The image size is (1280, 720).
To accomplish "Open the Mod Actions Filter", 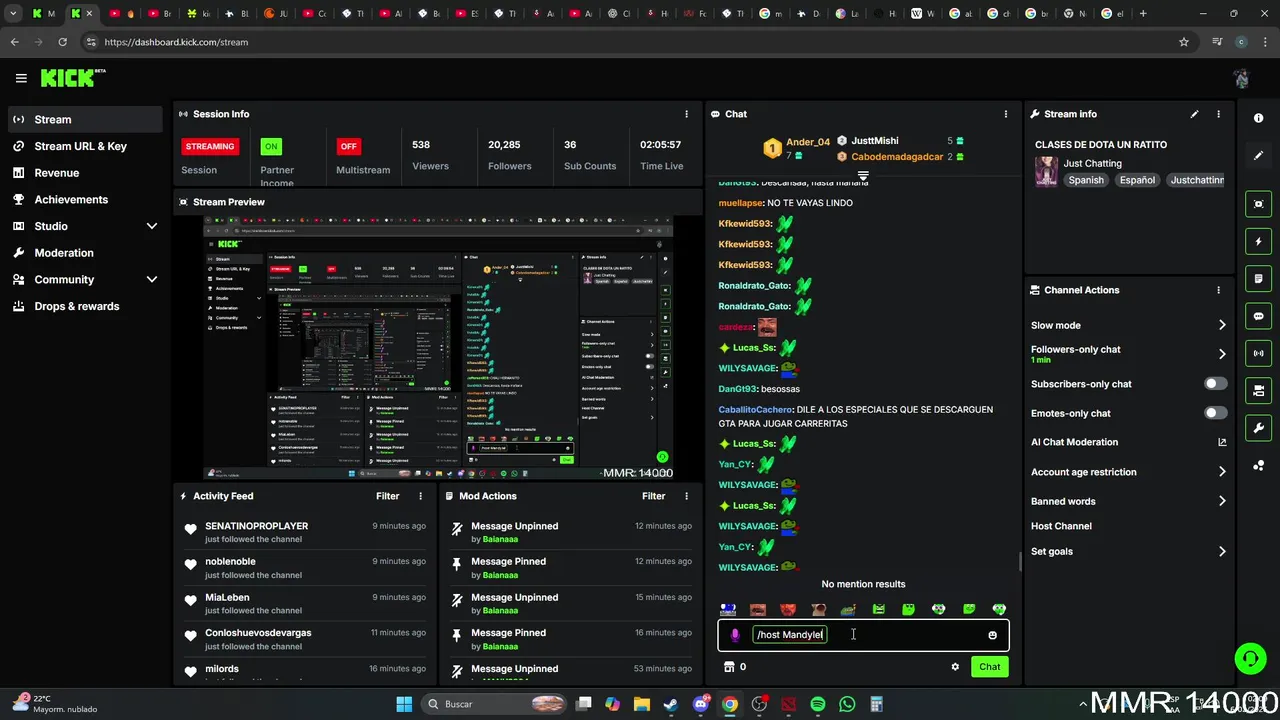I will click(653, 496).
